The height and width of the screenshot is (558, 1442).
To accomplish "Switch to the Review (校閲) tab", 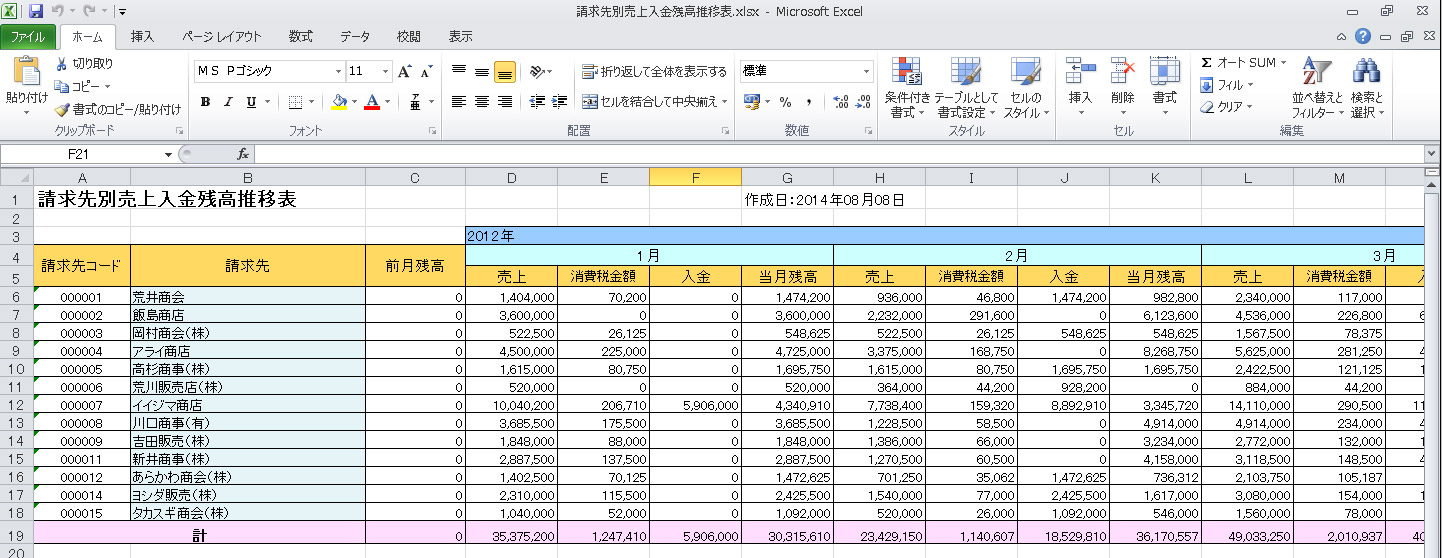I will point(408,37).
